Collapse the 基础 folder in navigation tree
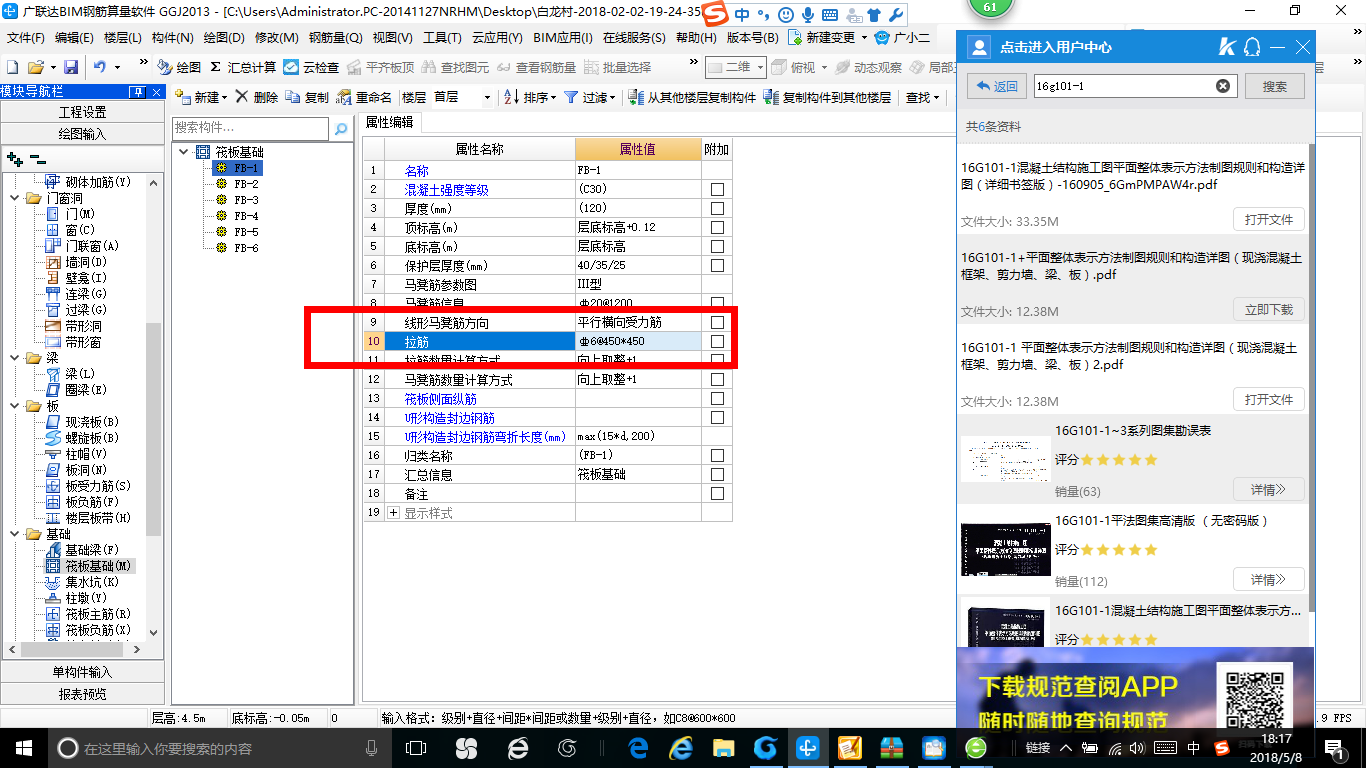The height and width of the screenshot is (768, 1366). click(14, 534)
